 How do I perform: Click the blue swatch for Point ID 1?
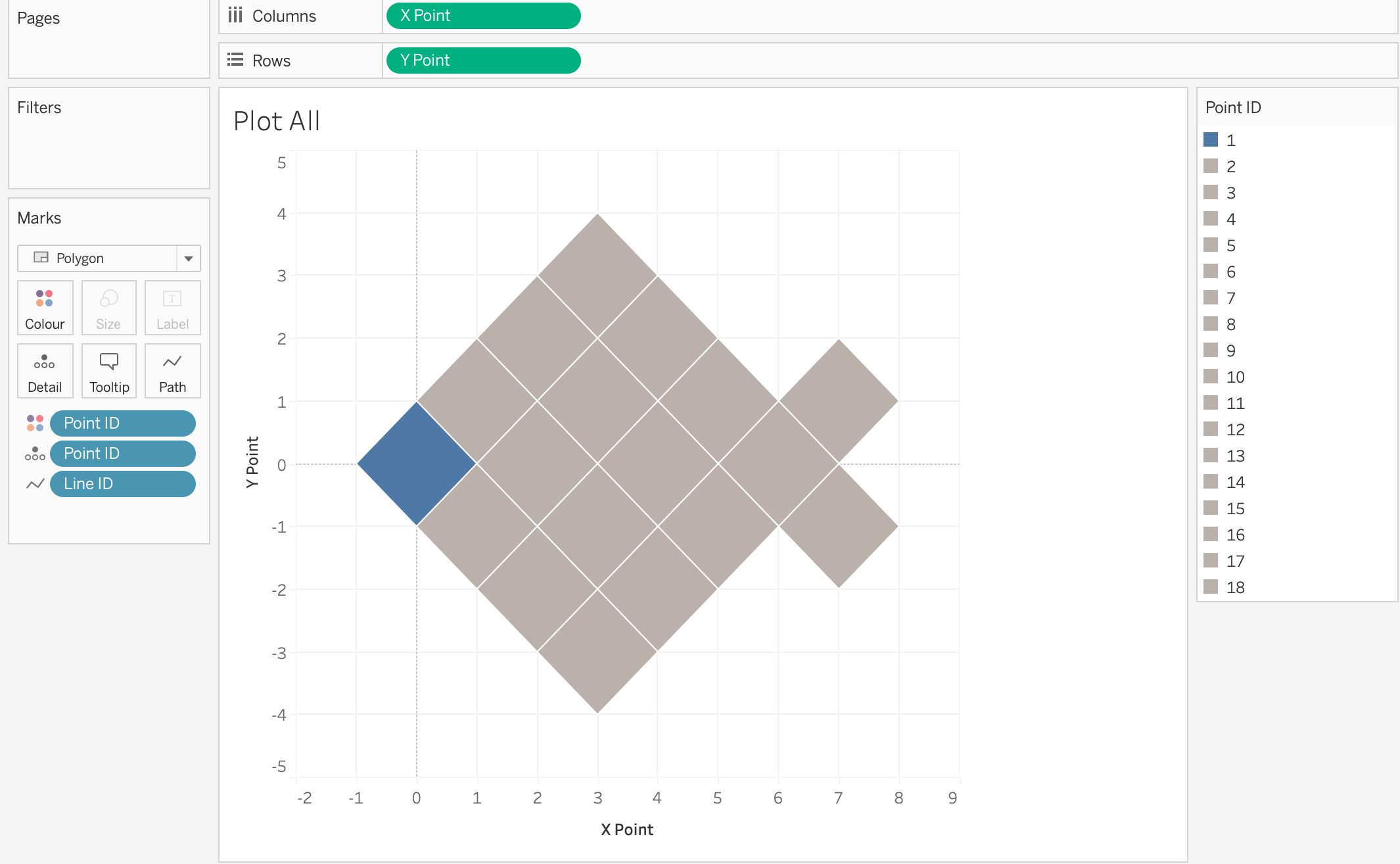pyautogui.click(x=1211, y=139)
